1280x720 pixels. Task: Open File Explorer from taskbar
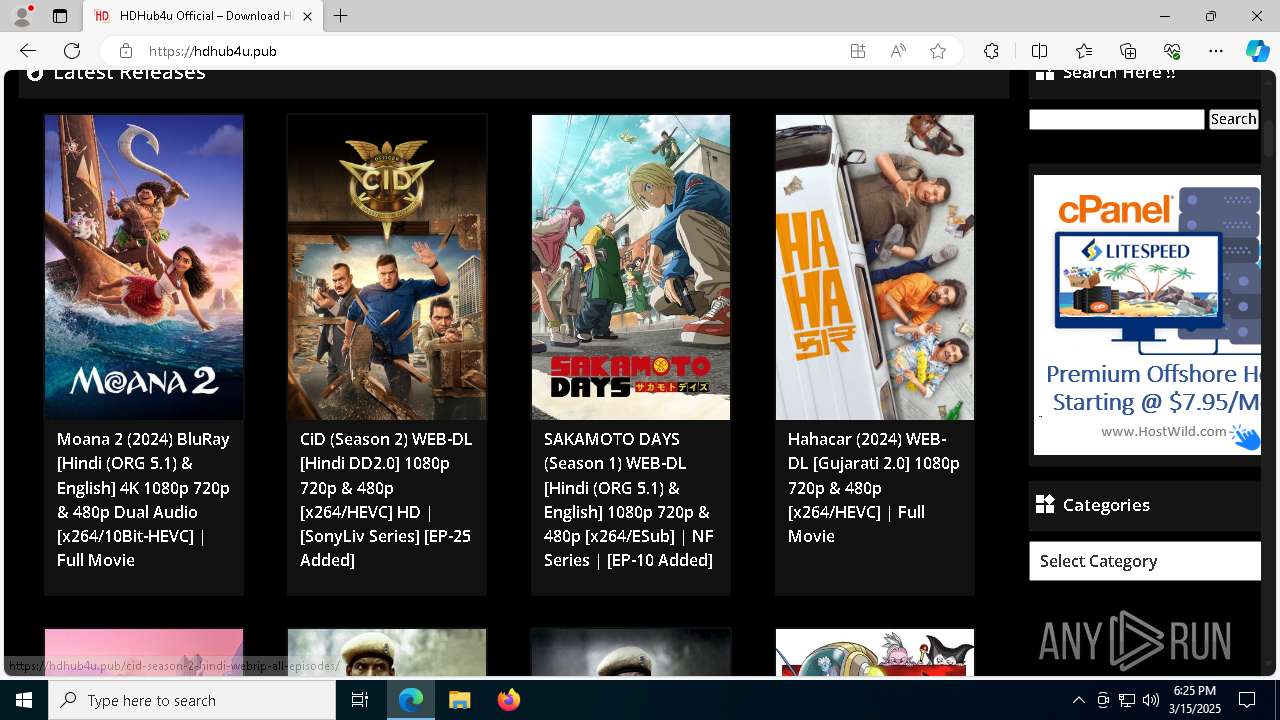pos(459,700)
